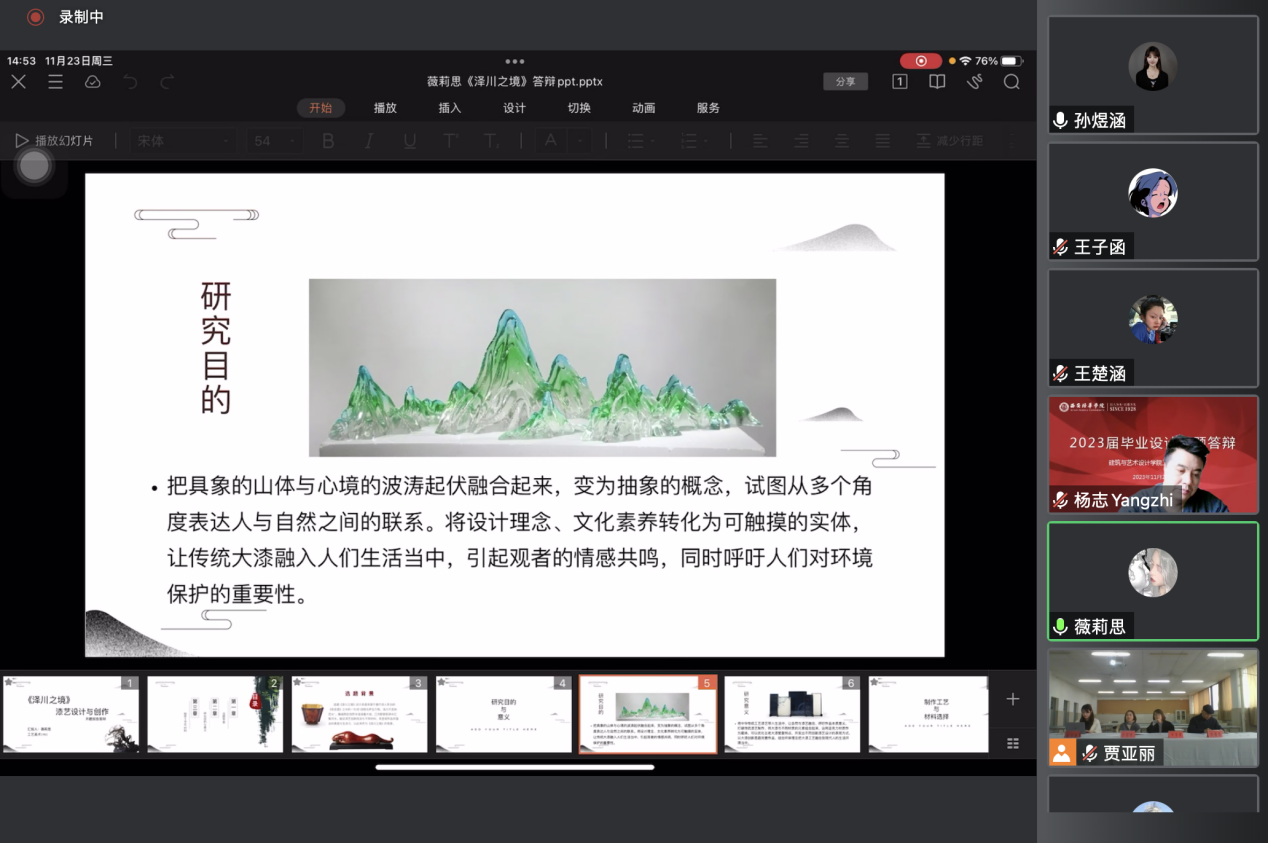The height and width of the screenshot is (843, 1268).
Task: Open slide grid overview icon
Action: 1012,743
